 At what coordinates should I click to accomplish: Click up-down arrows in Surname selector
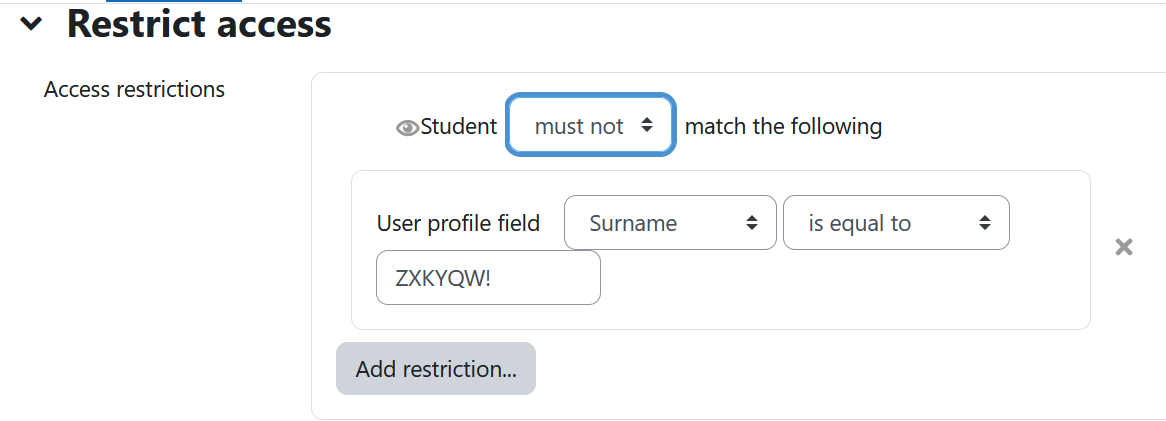click(752, 222)
